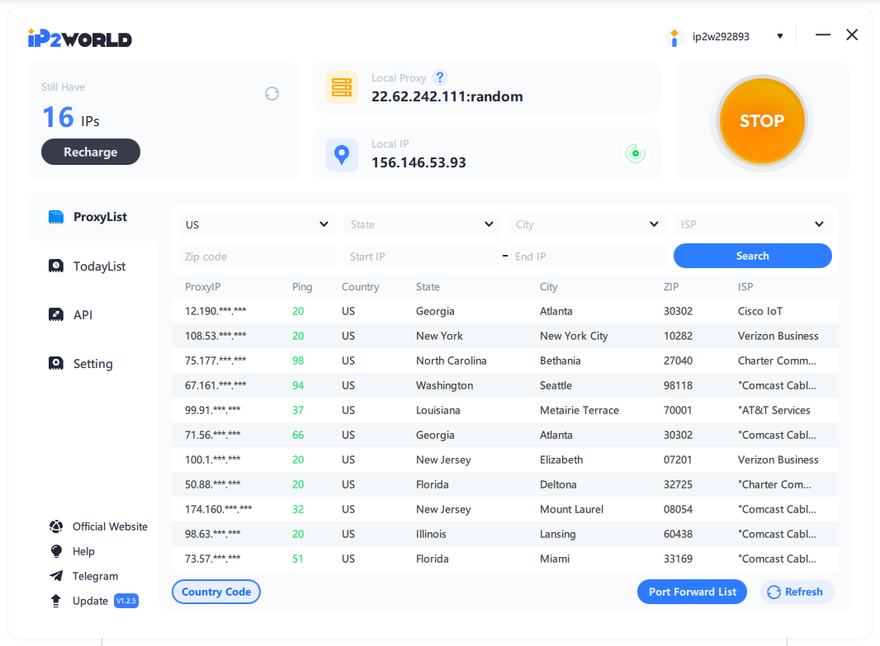Screen dimensions: 880x646
Task: Expand the ISP dropdown filter
Action: pos(751,225)
